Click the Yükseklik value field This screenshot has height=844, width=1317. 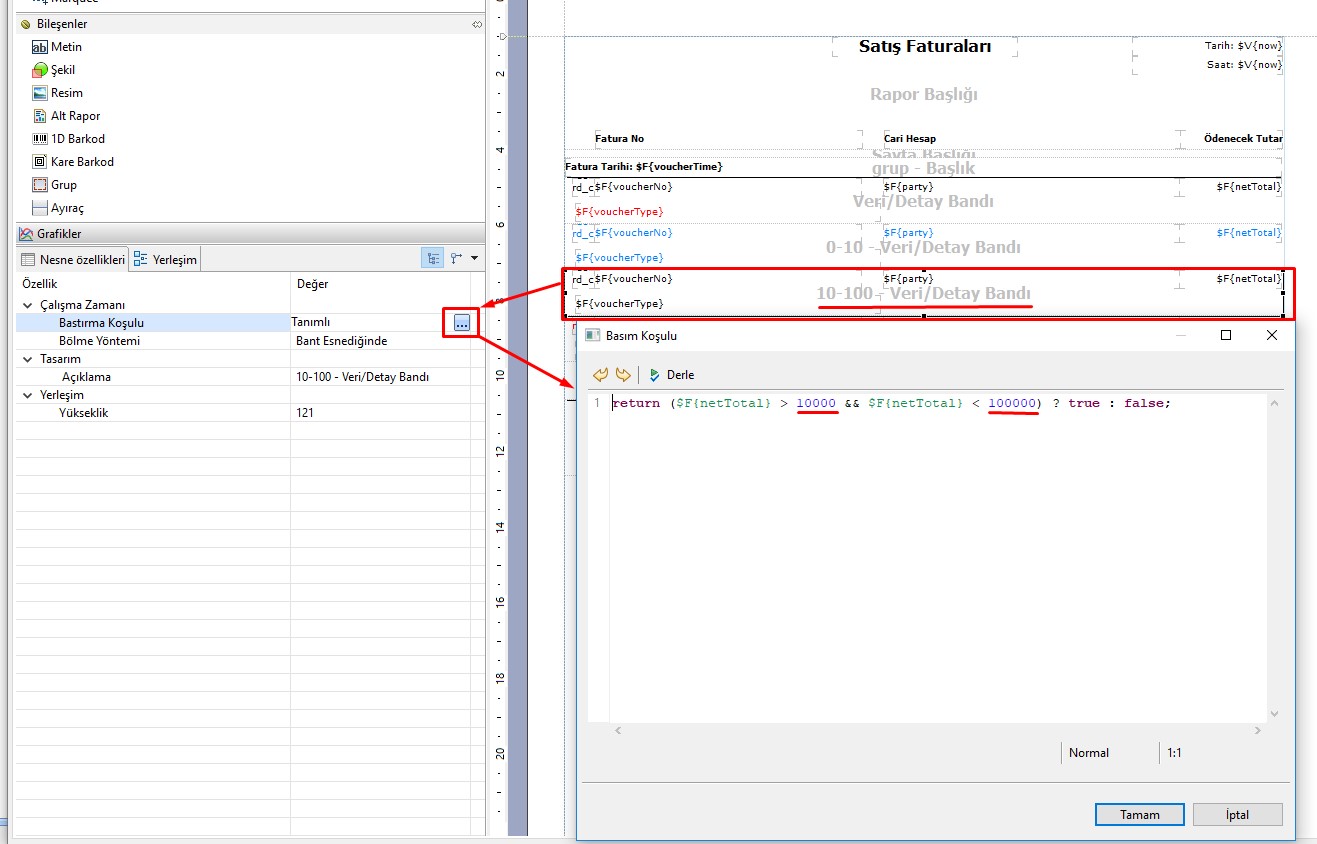[380, 413]
